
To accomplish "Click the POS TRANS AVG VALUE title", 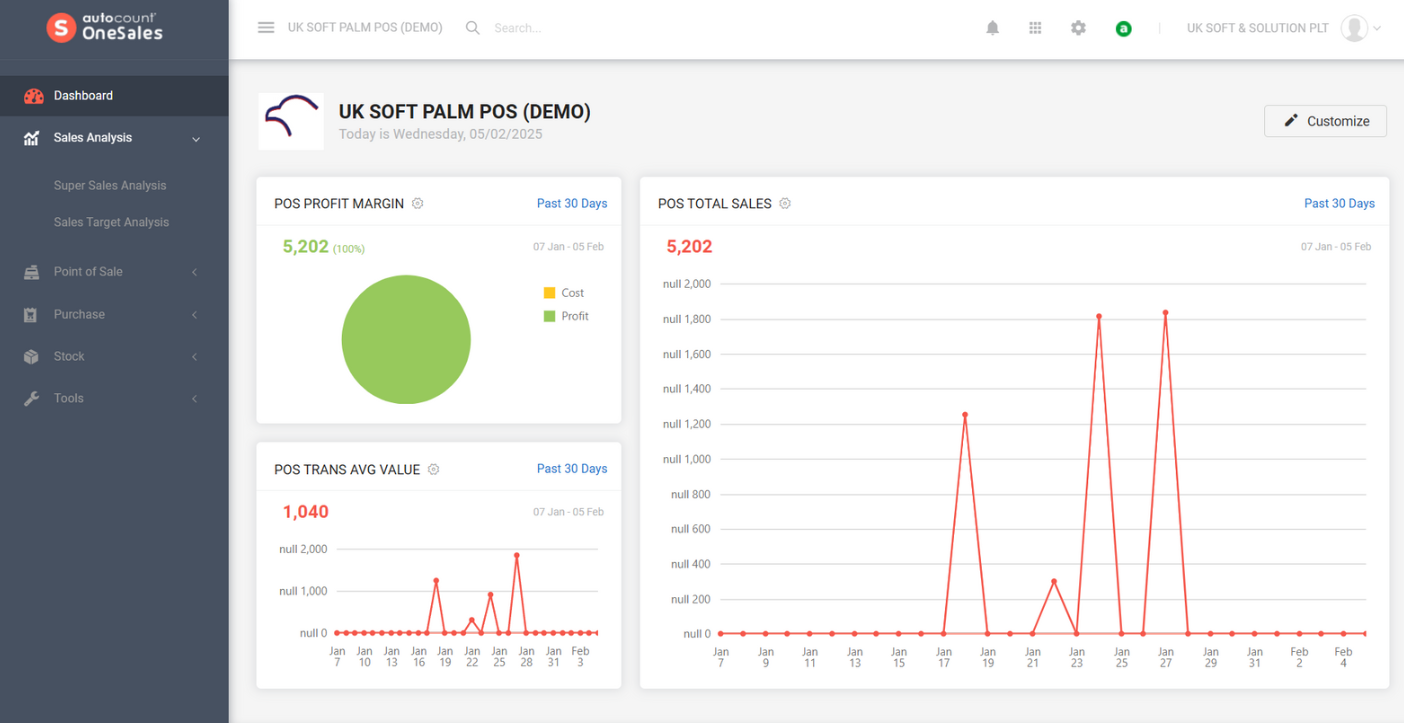I will (x=347, y=469).
